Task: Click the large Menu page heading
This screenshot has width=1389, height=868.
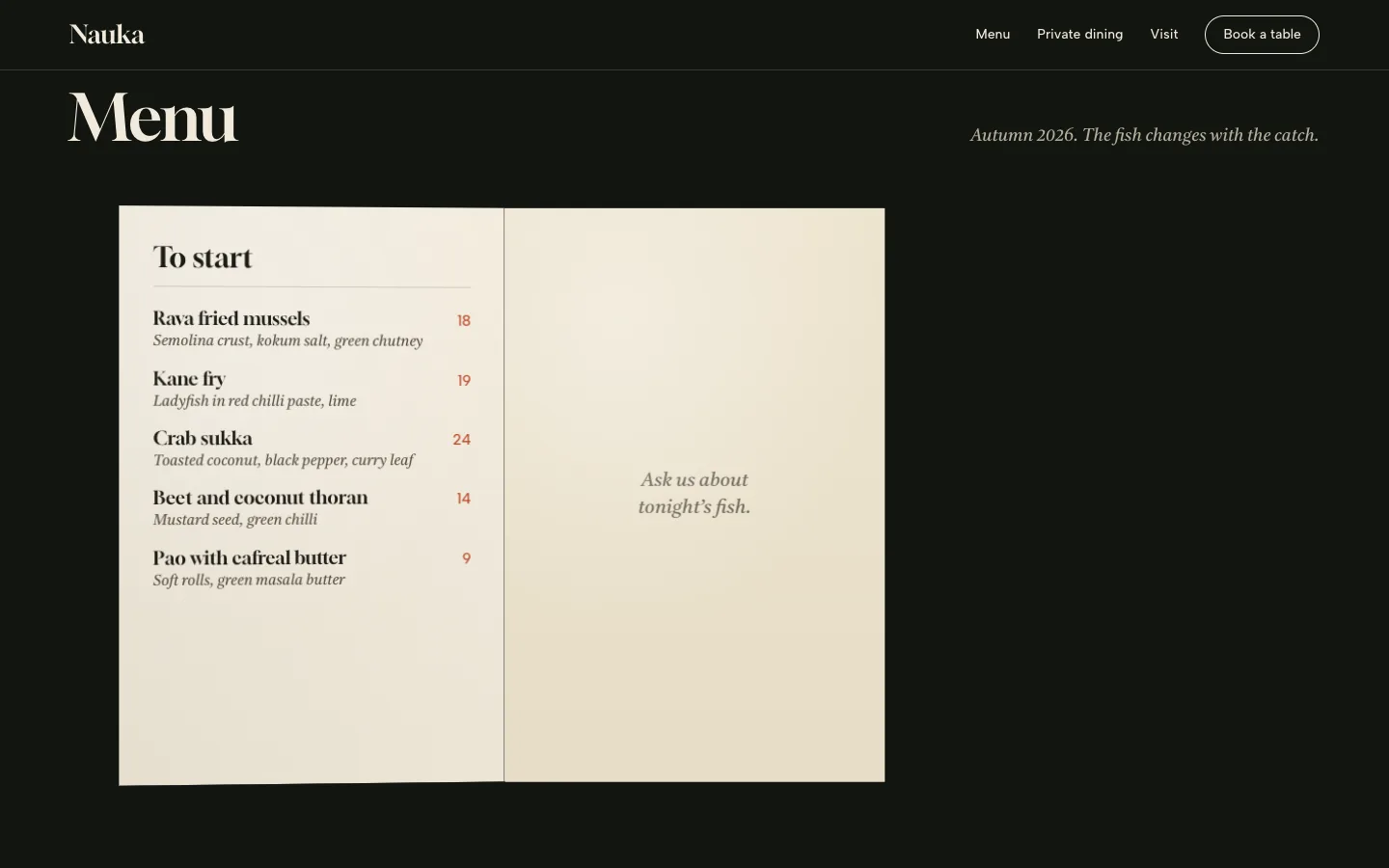Action: coord(153,118)
